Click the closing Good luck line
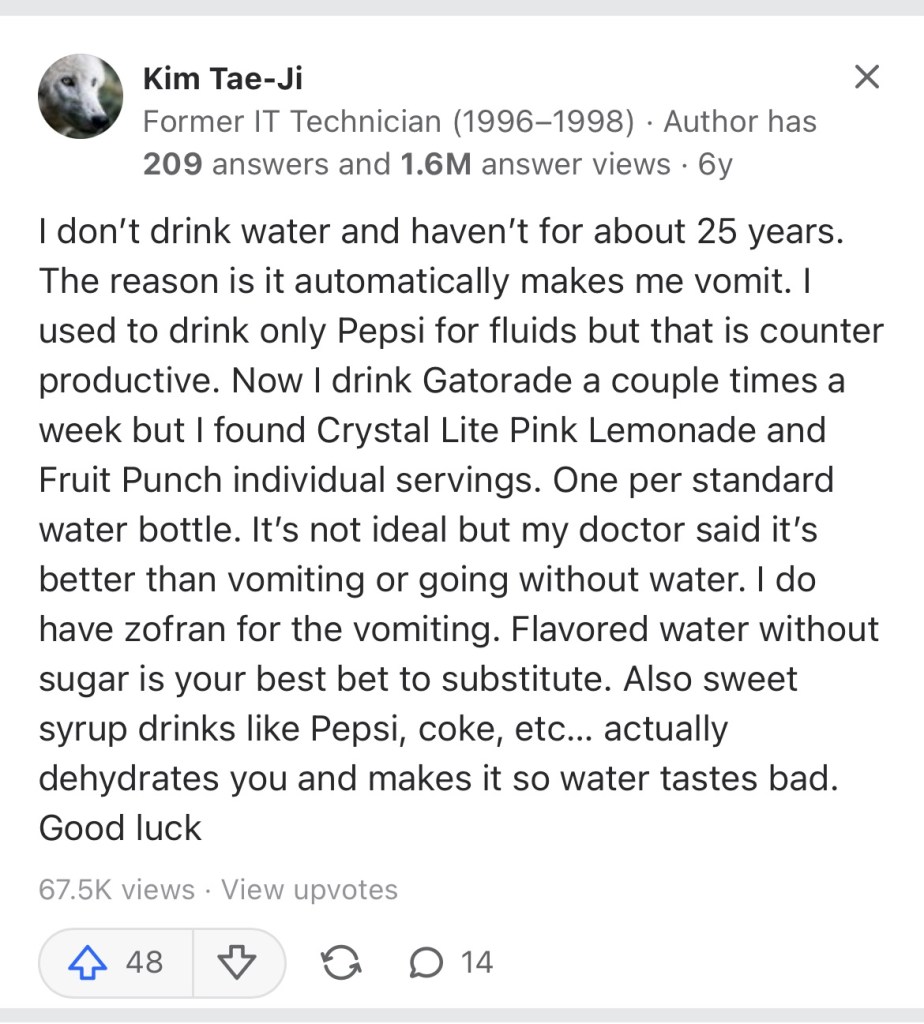This screenshot has width=924, height=1024. click(x=120, y=827)
